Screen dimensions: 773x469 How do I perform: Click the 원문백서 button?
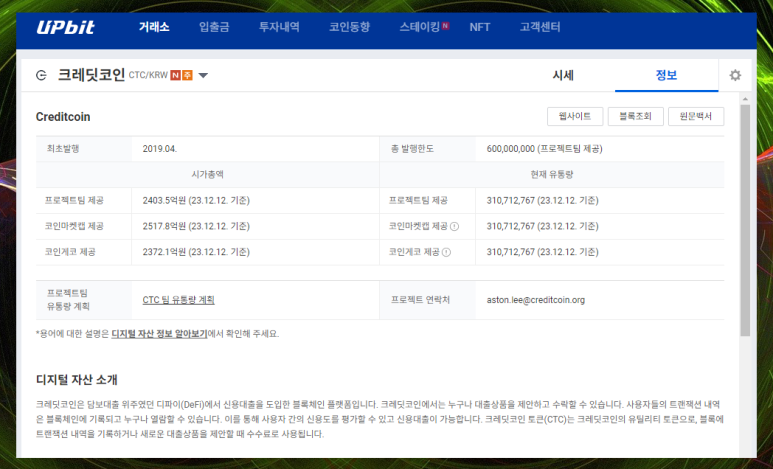click(696, 116)
